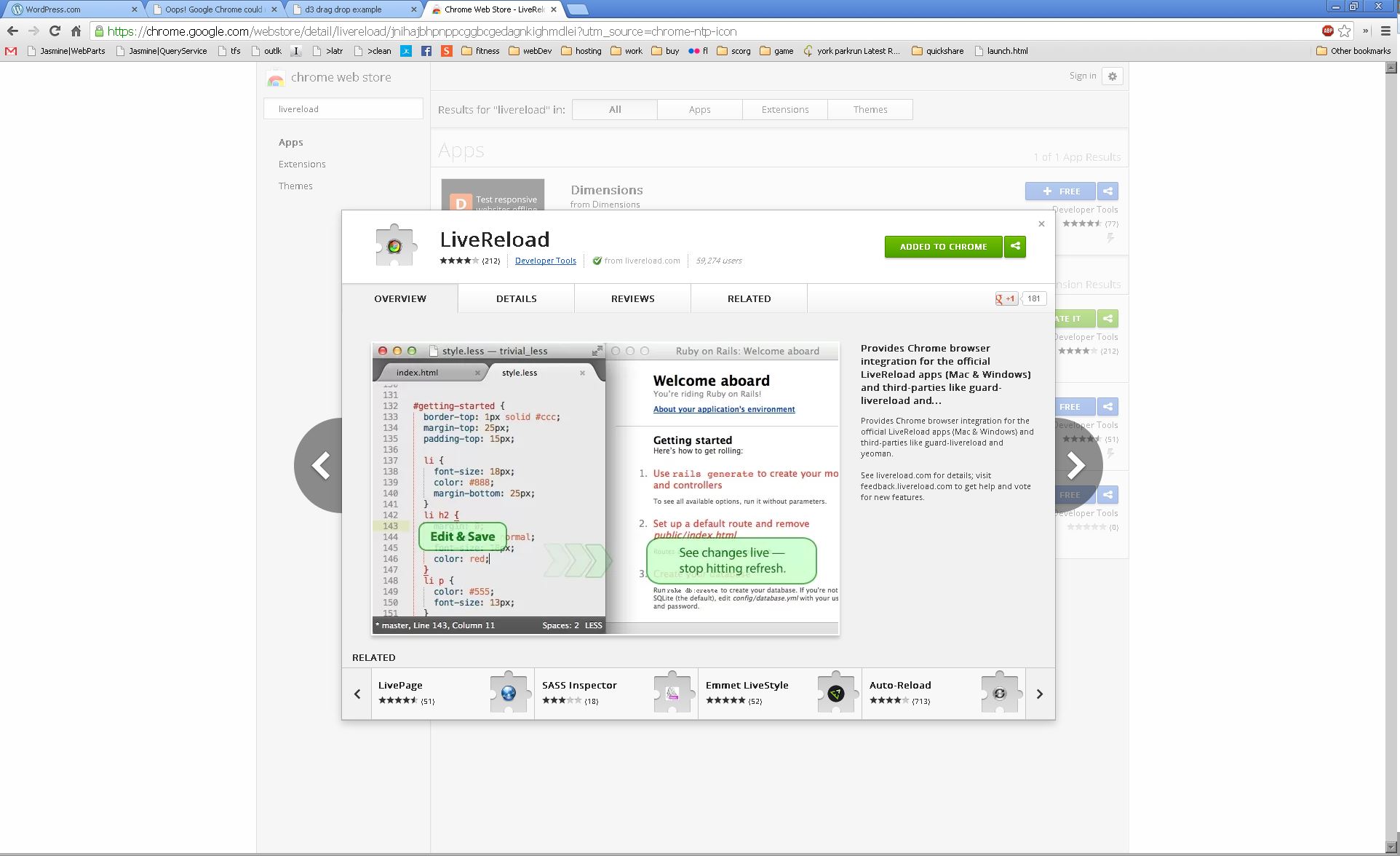Viewport: 1400px width, 856px height.
Task: Open the settings gear icon
Action: [x=1112, y=76]
